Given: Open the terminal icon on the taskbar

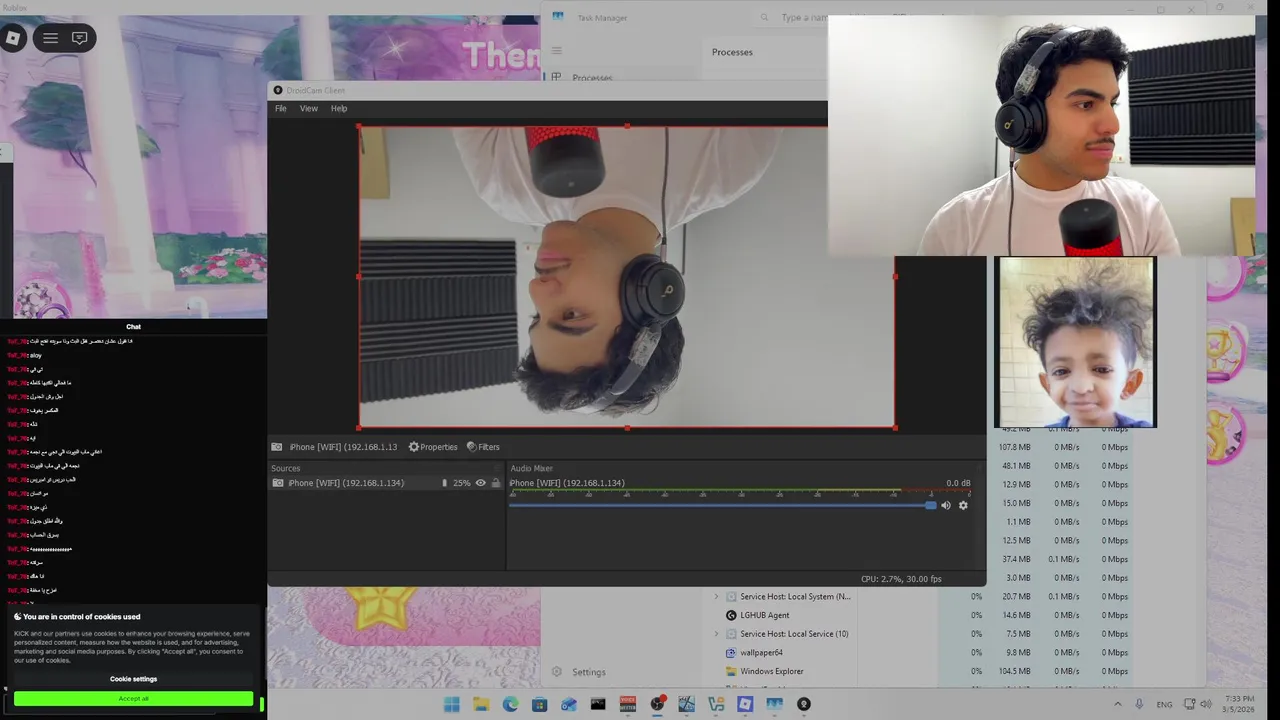Looking at the screenshot, I should (x=598, y=704).
